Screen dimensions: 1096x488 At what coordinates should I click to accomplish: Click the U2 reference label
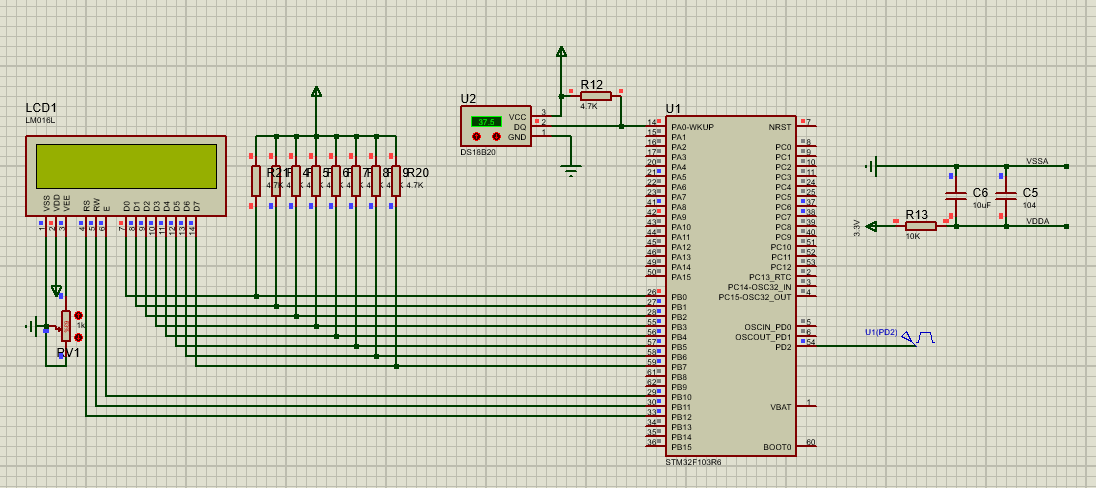(468, 98)
